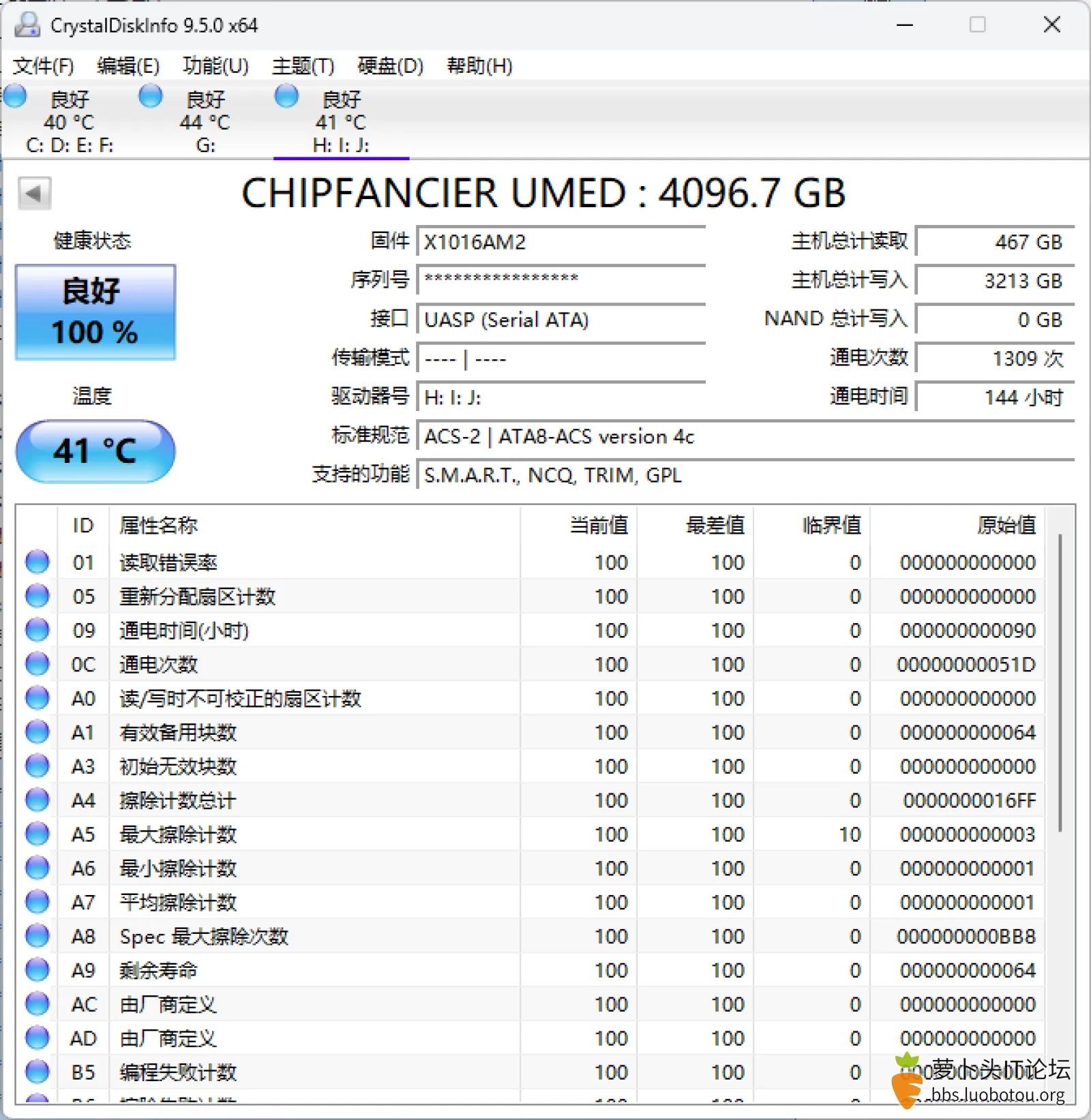The width and height of the screenshot is (1091, 1120).
Task: Click the status orb of attribute A0 row
Action: [38, 698]
